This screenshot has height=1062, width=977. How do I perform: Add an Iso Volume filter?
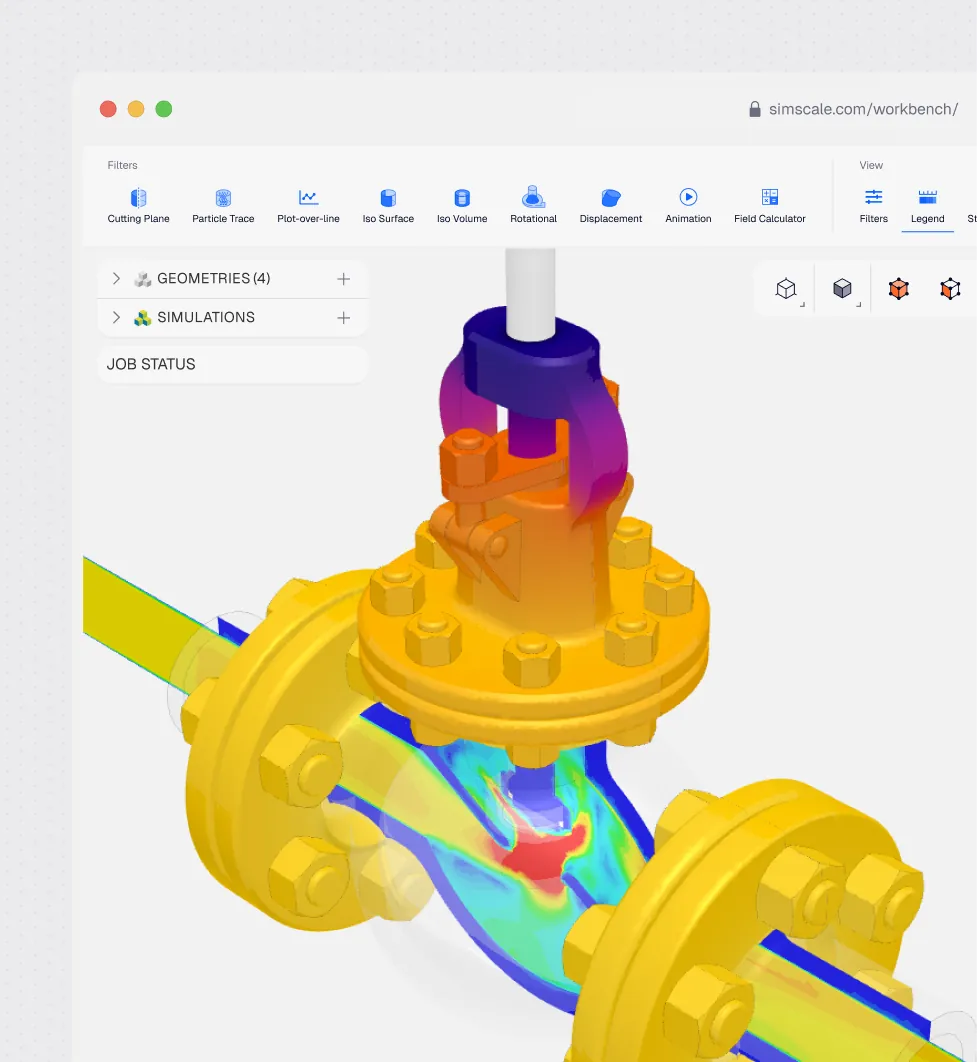[462, 206]
